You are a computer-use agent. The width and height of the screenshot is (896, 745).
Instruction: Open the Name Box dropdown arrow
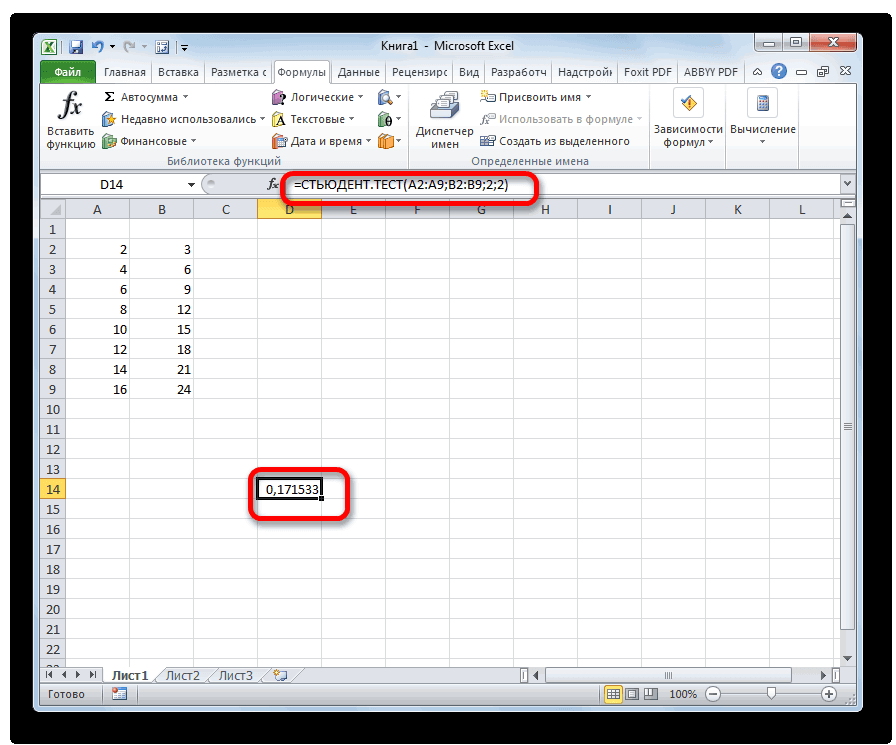[x=192, y=185]
